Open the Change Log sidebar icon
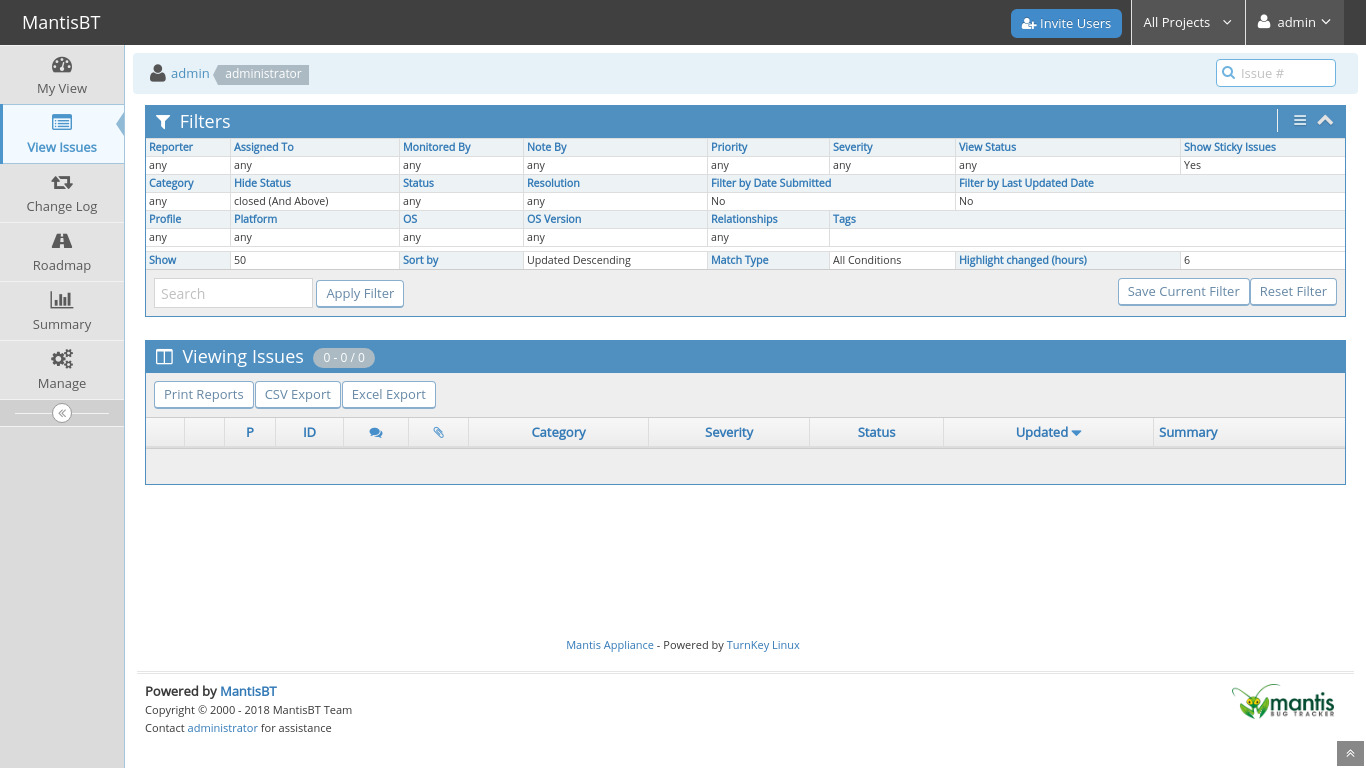 click(x=62, y=183)
